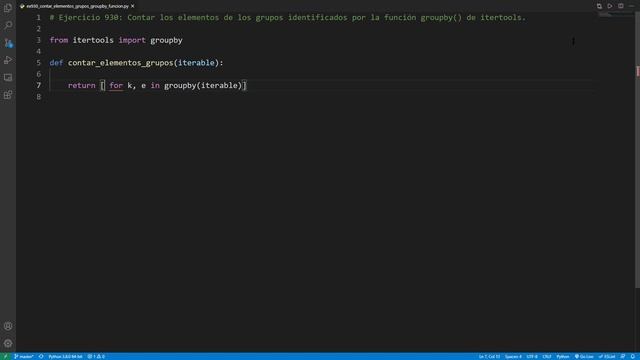
Task: Click the Ejercicio 930 comment on line 1
Action: click(288, 18)
